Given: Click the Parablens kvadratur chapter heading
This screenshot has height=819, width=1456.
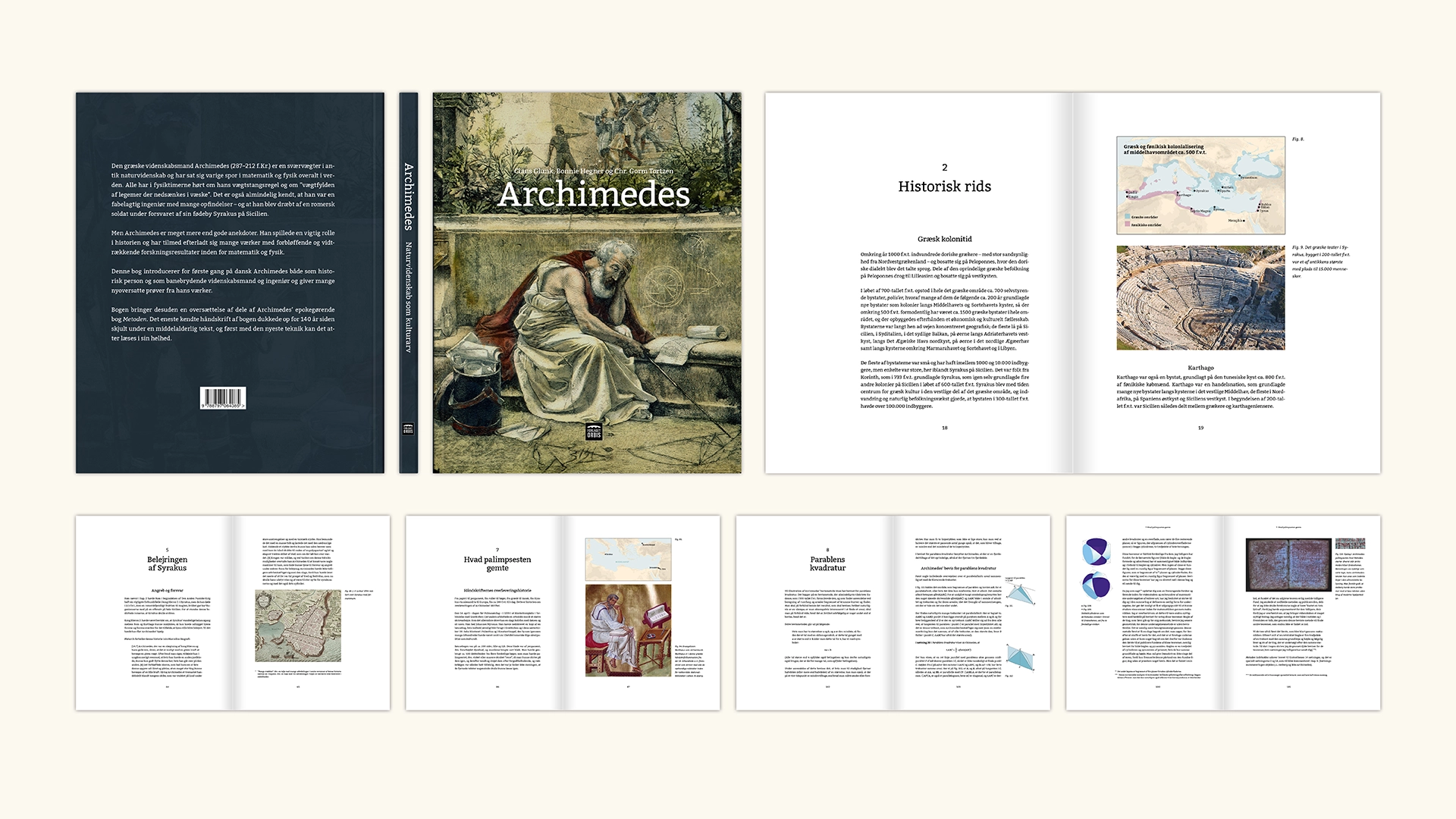Looking at the screenshot, I should [x=827, y=563].
